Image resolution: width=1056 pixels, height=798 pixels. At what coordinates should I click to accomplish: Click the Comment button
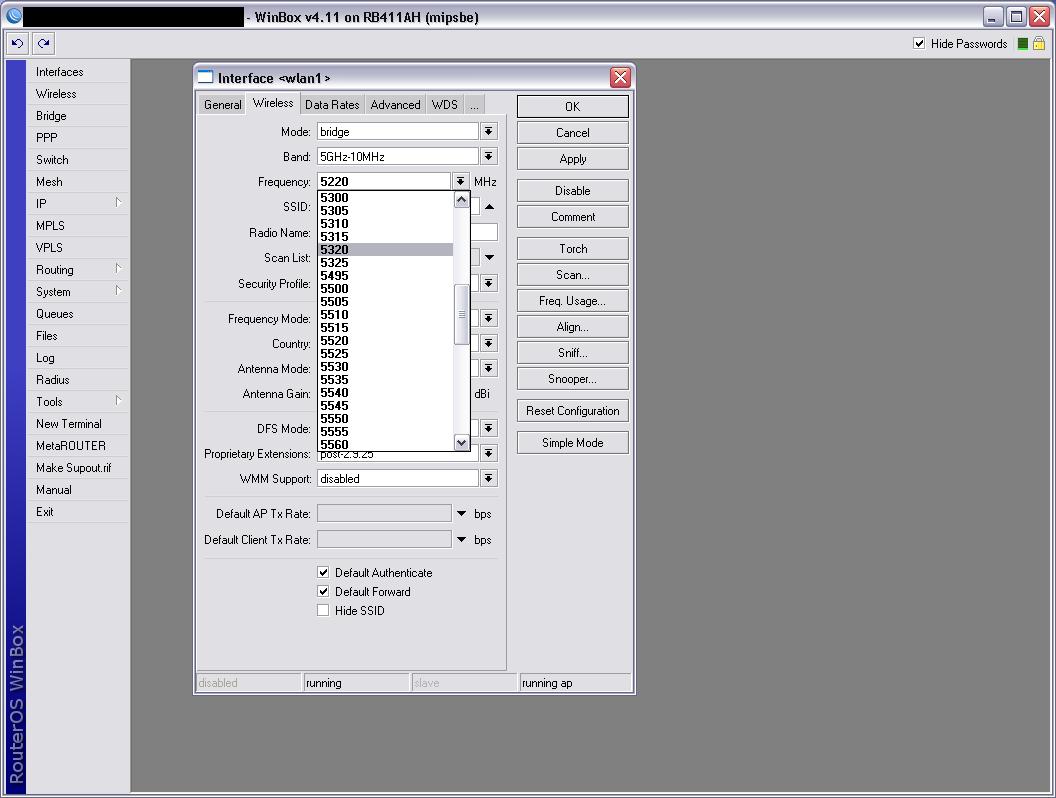572,217
